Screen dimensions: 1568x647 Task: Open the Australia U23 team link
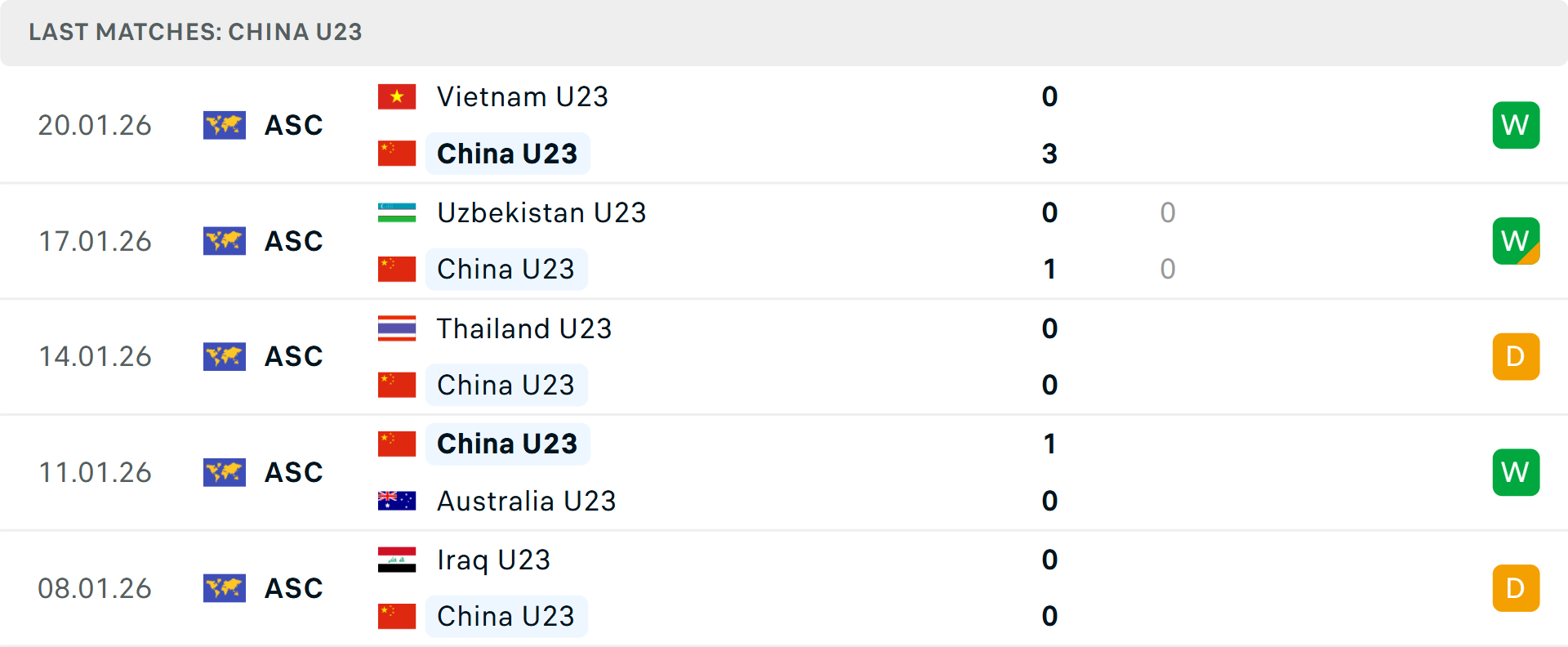(527, 501)
